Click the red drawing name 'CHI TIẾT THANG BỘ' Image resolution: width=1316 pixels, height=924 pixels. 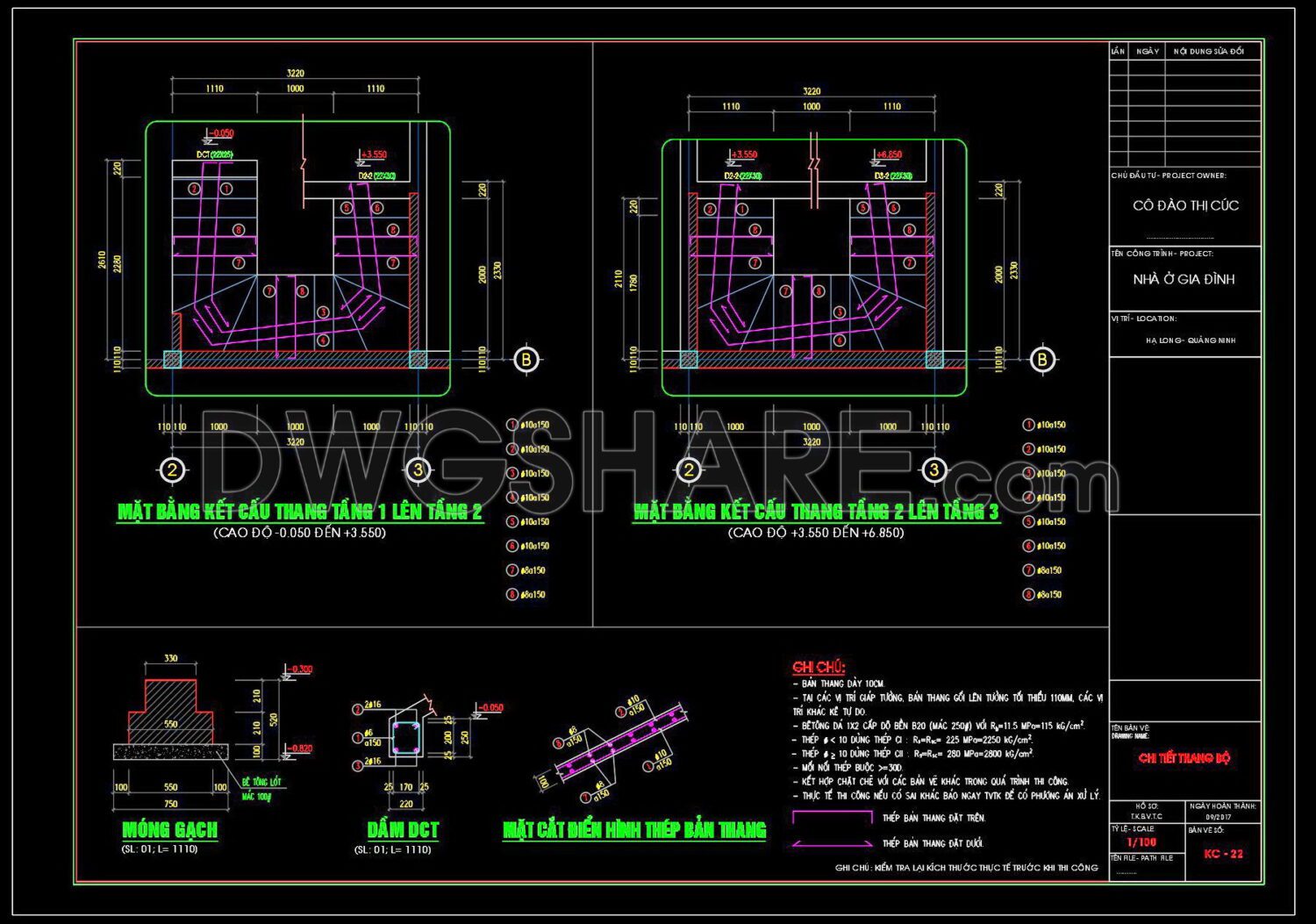[x=1184, y=758]
